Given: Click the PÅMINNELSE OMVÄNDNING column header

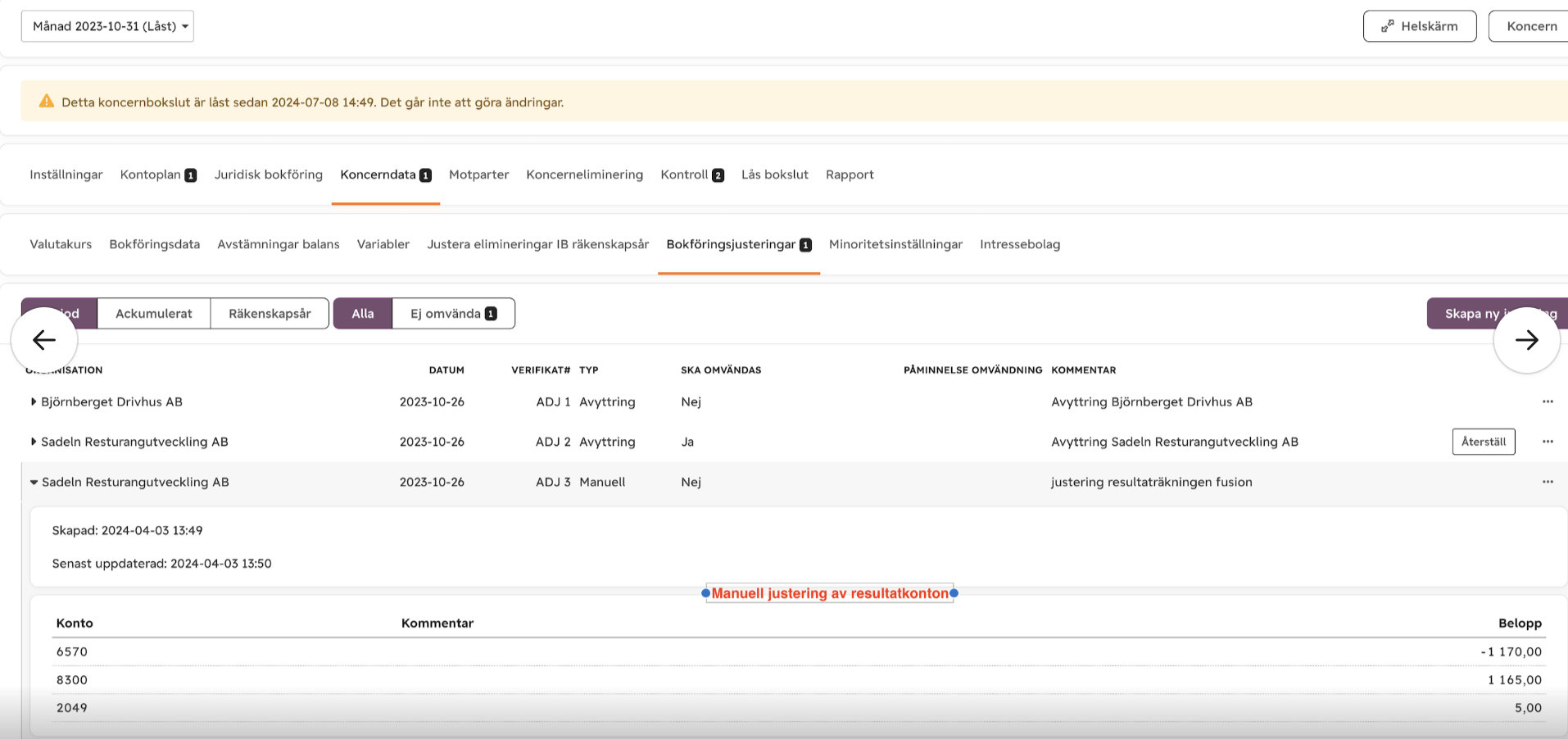Looking at the screenshot, I should [x=973, y=370].
